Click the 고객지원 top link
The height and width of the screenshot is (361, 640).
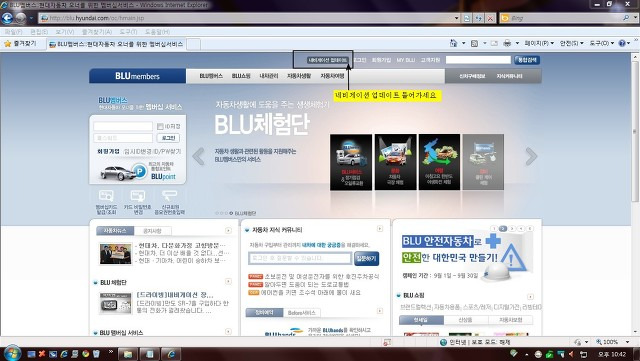pyautogui.click(x=431, y=60)
